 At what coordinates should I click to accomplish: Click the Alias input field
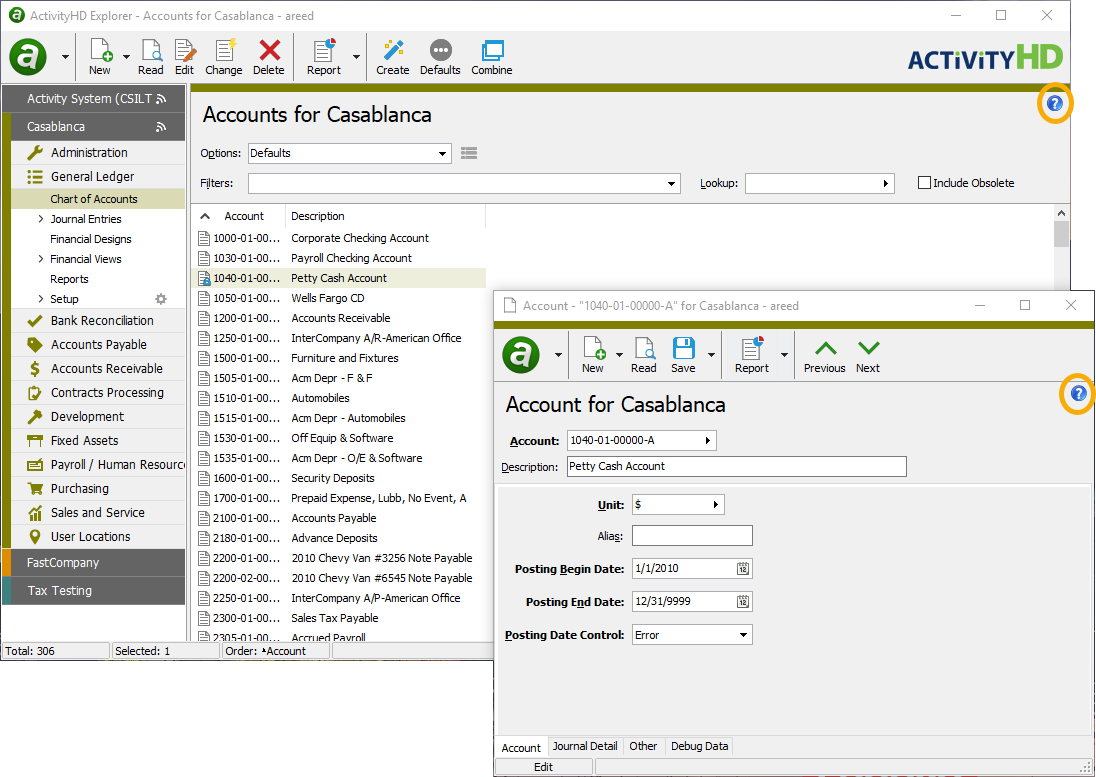point(692,536)
